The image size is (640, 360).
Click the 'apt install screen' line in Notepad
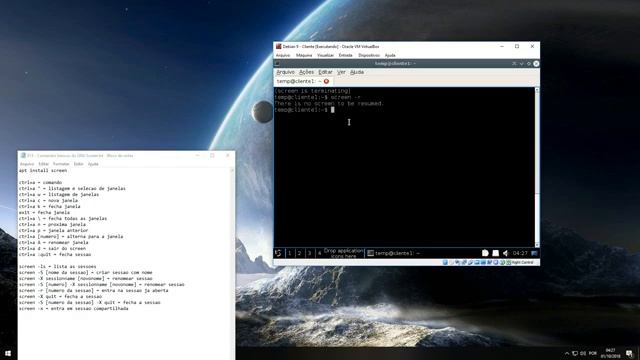click(x=43, y=170)
